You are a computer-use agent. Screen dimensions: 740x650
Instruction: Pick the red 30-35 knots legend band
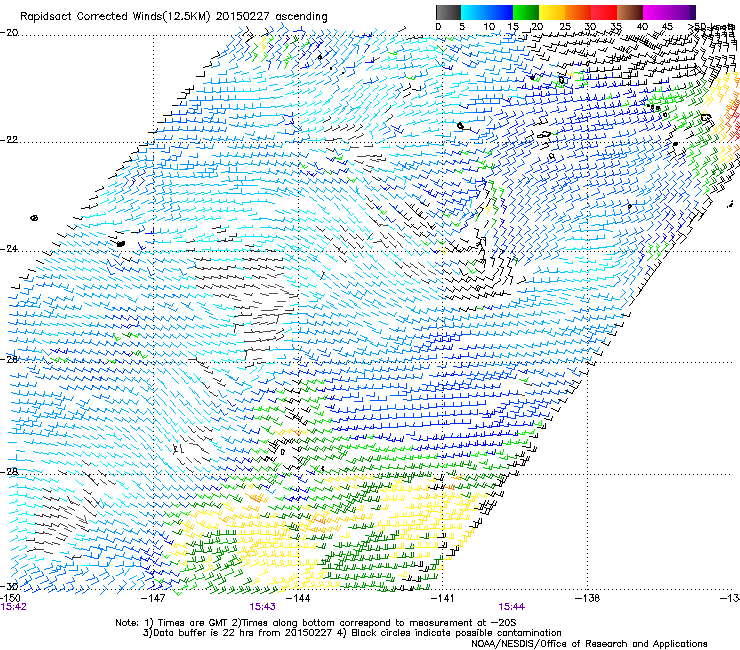604,12
